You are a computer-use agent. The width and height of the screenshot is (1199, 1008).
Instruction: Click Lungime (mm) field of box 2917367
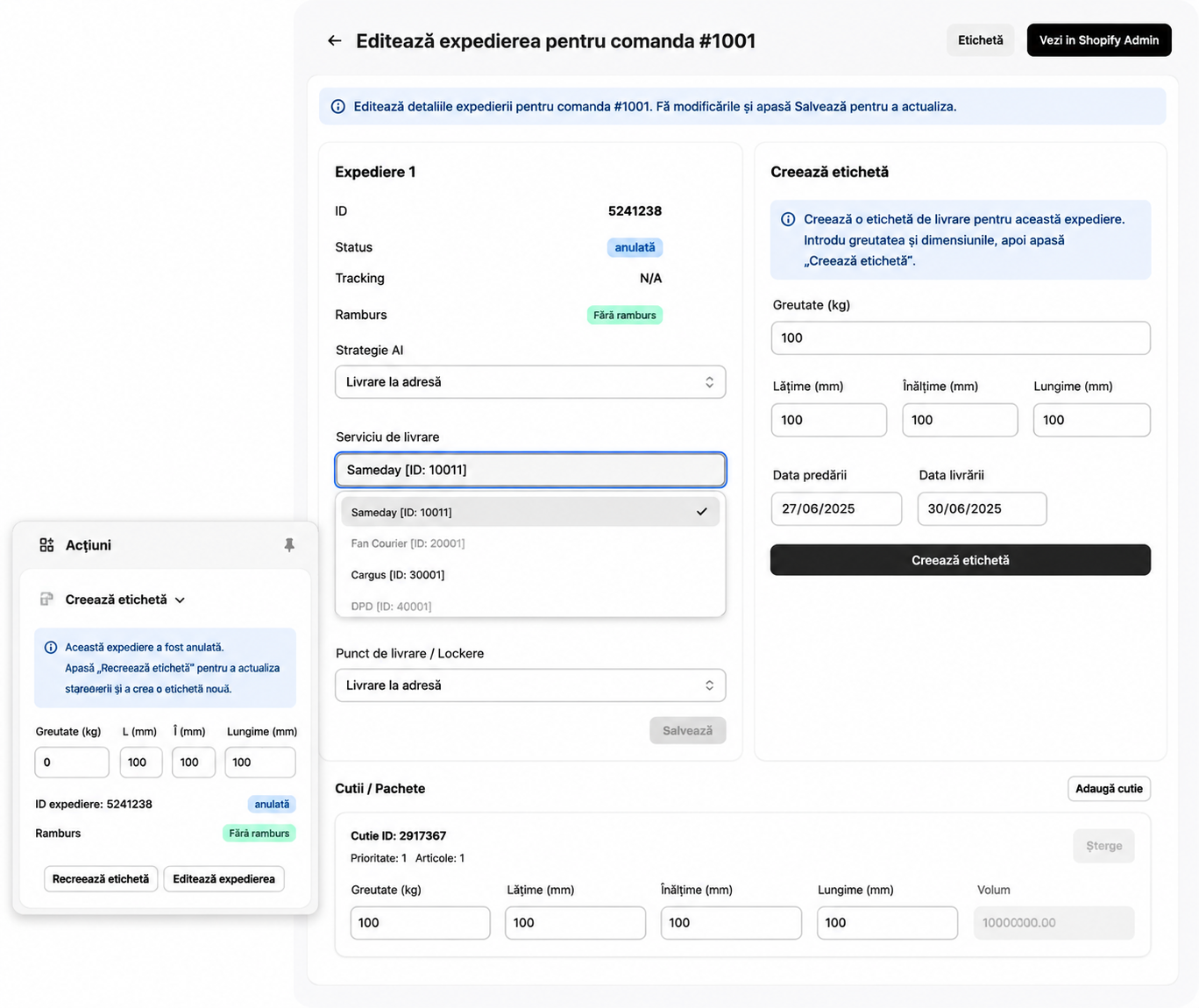coord(887,923)
